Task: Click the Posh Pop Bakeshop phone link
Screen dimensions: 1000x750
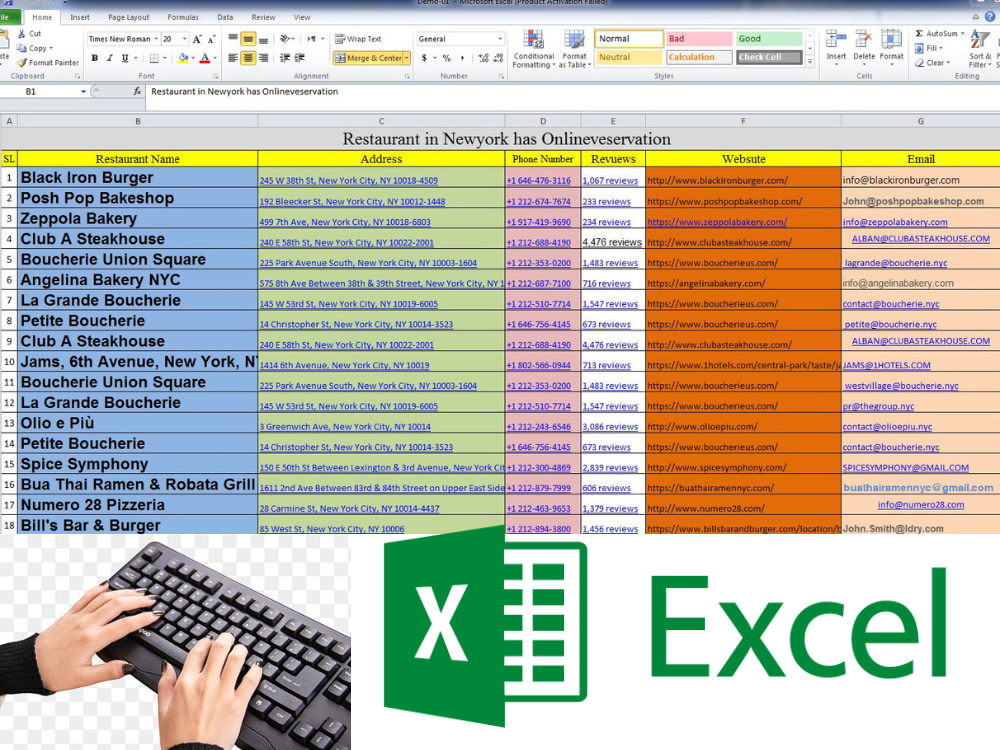Action: [539, 202]
